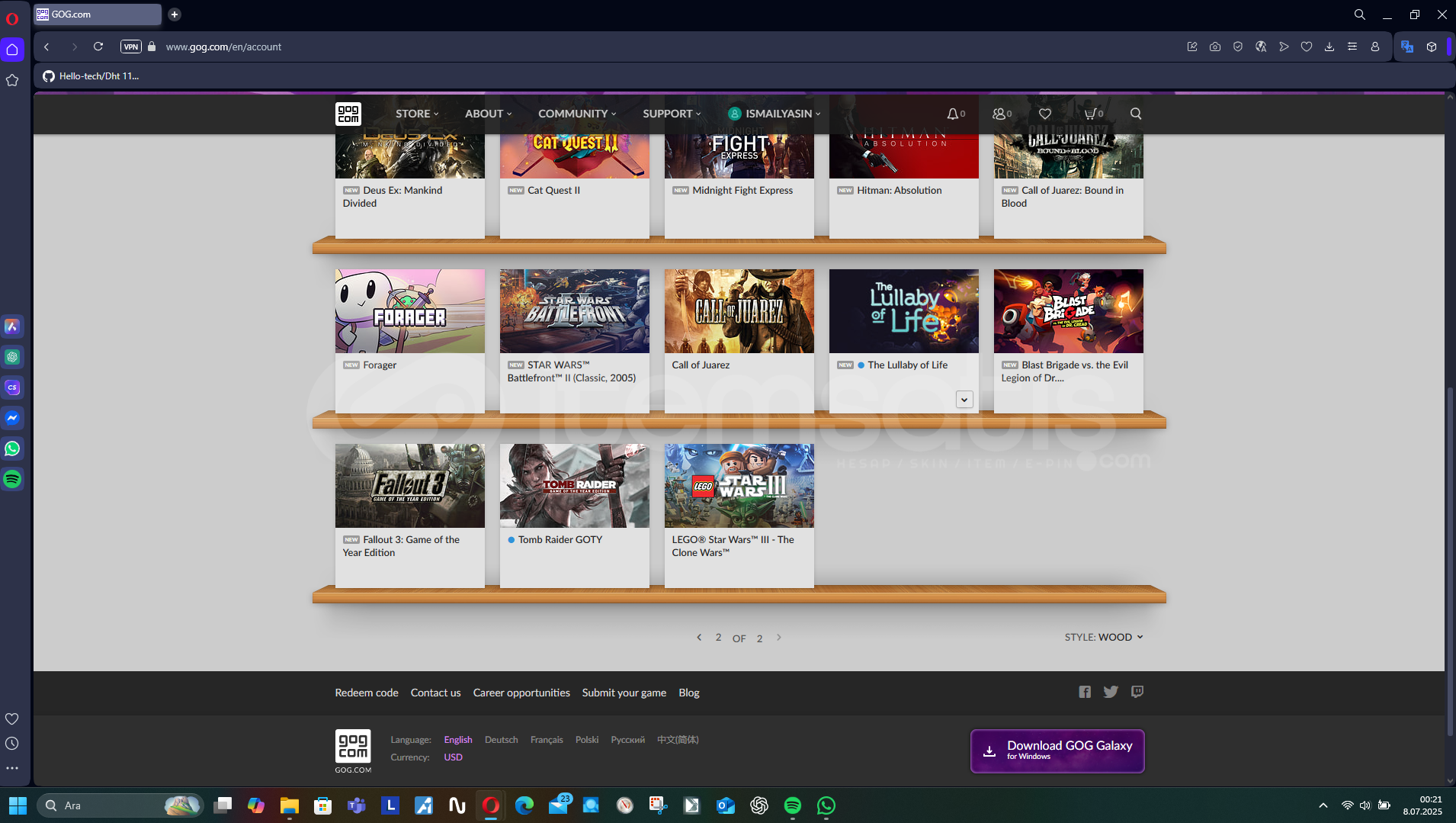Click Contact us footer link
1456x823 pixels.
(435, 693)
